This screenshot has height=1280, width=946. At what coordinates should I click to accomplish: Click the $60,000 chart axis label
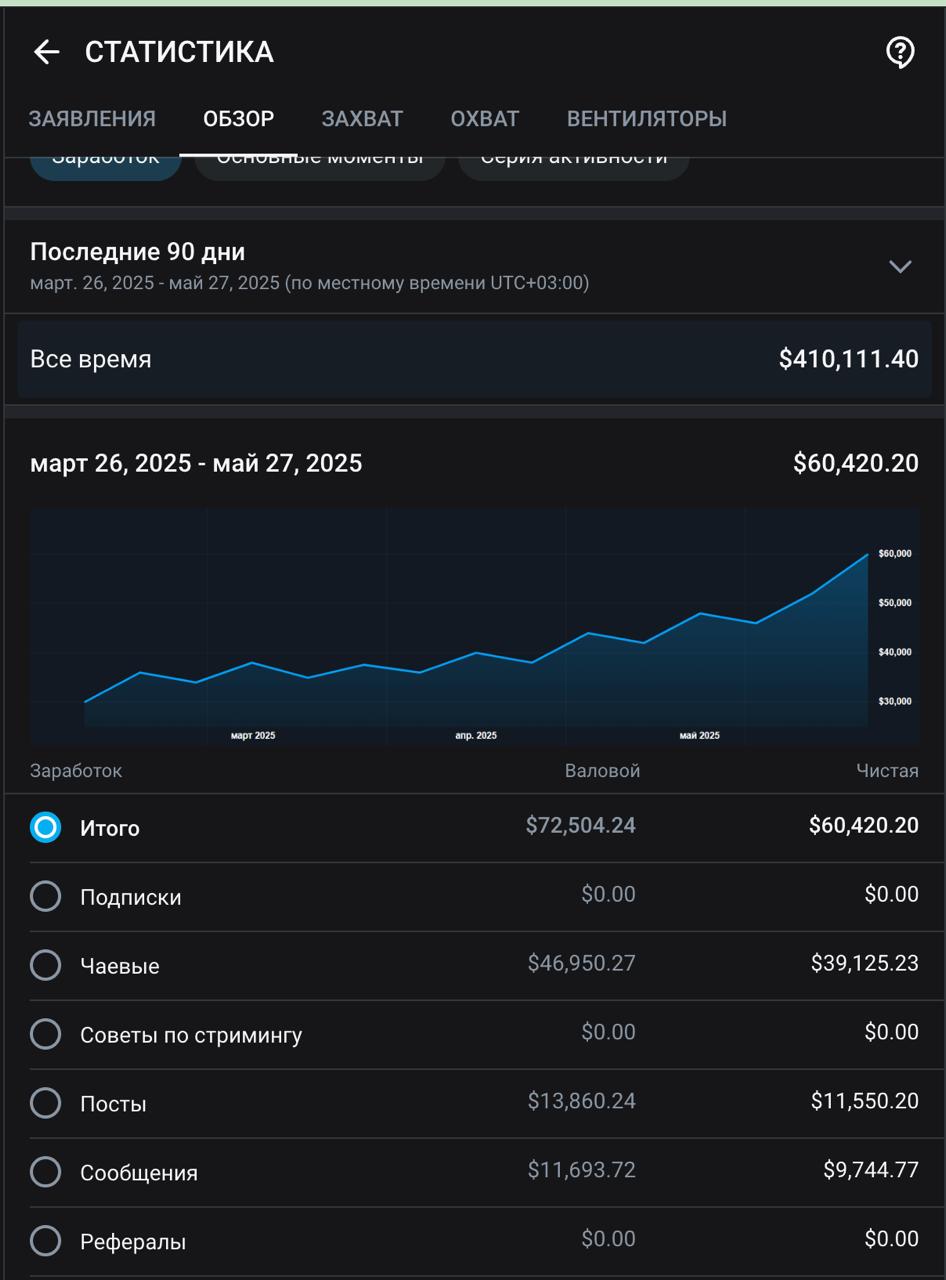click(x=895, y=553)
